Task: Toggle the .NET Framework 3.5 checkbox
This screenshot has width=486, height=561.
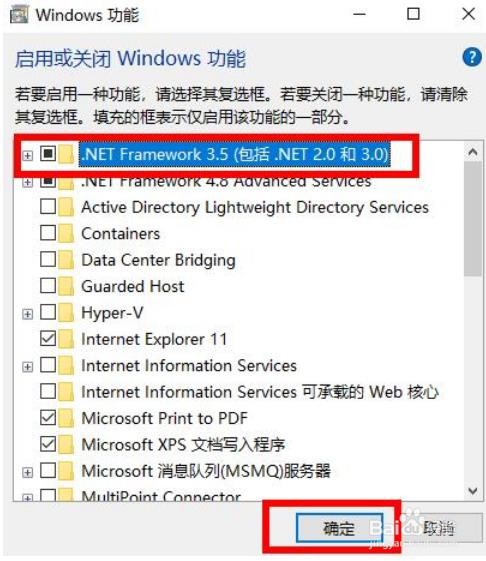Action: click(x=48, y=154)
